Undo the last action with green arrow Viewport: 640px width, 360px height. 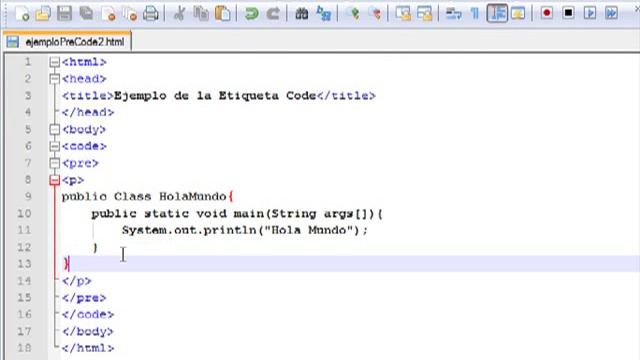(251, 13)
